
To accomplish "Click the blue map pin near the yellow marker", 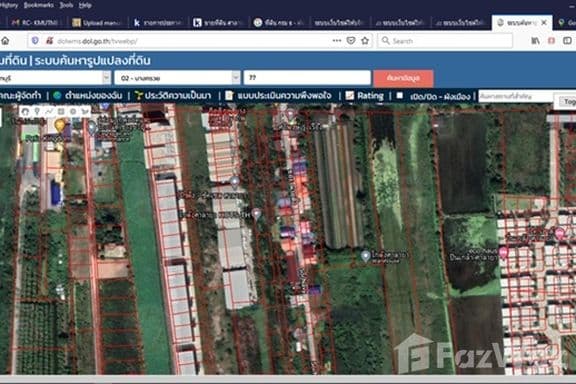I will pyautogui.click(x=92, y=128).
